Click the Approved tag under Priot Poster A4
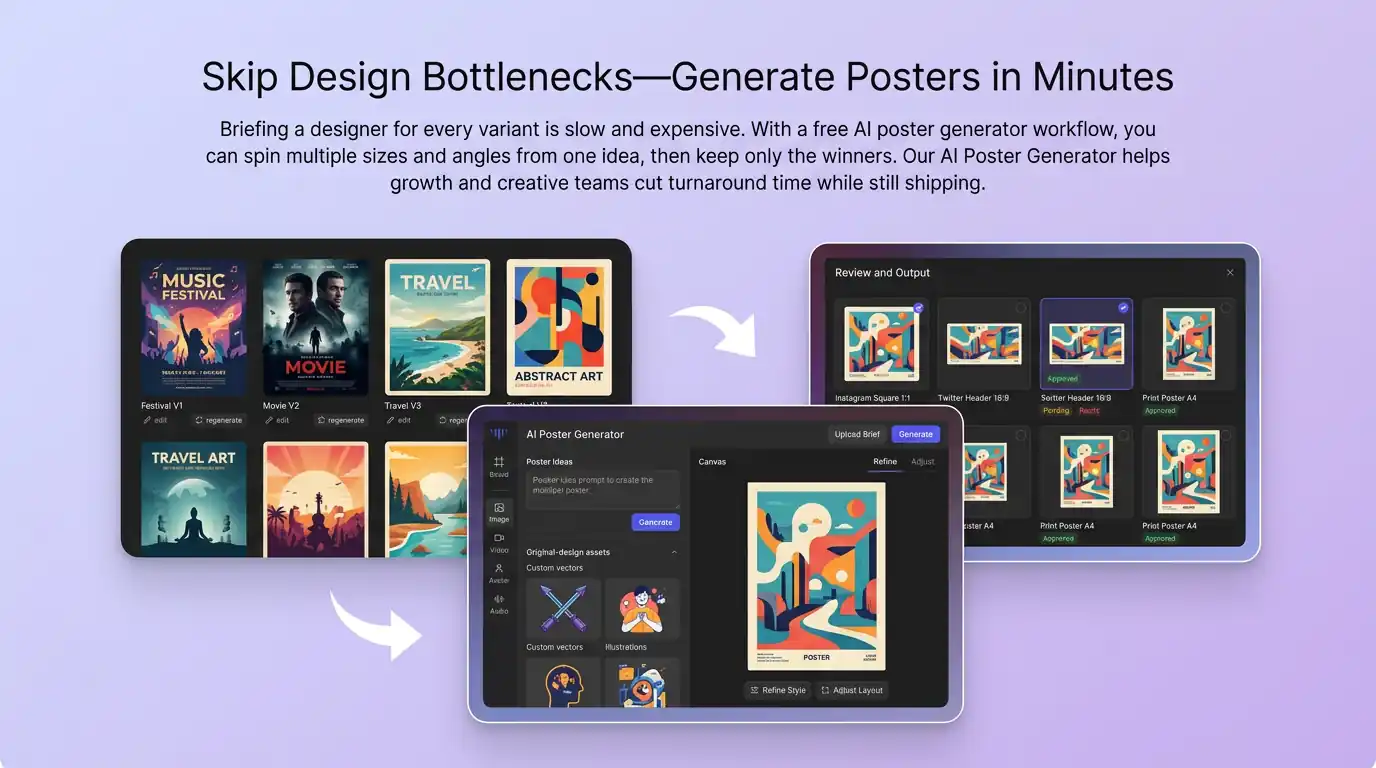Screen dimensions: 1376x768 1160,538
